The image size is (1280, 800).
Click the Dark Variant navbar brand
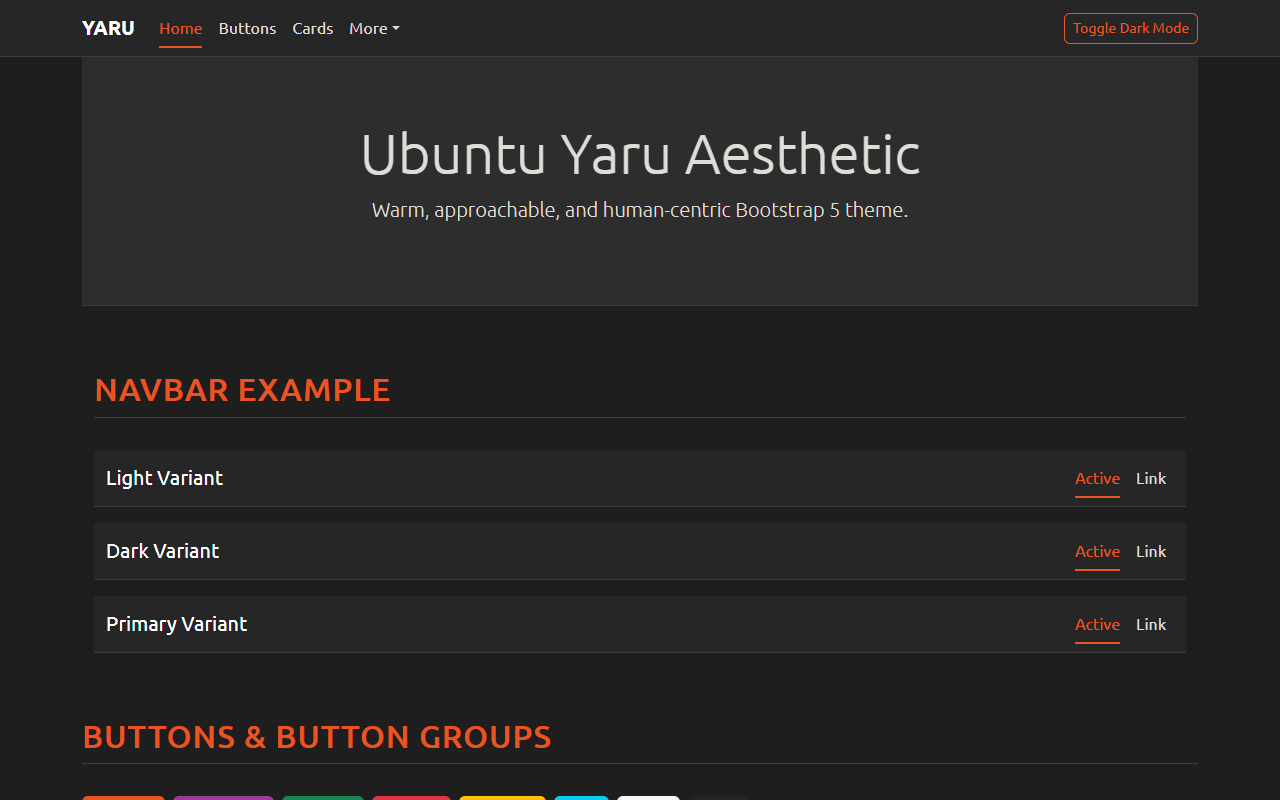click(x=163, y=551)
